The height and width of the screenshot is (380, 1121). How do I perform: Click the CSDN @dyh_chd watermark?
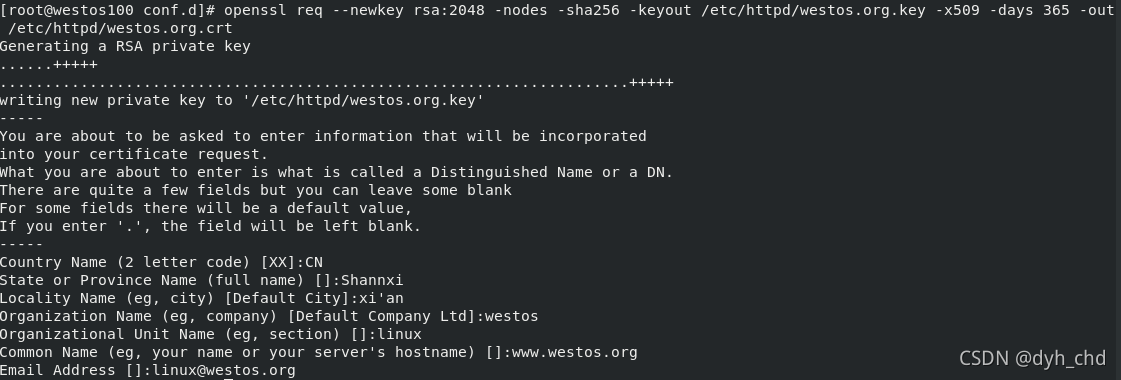1032,358
